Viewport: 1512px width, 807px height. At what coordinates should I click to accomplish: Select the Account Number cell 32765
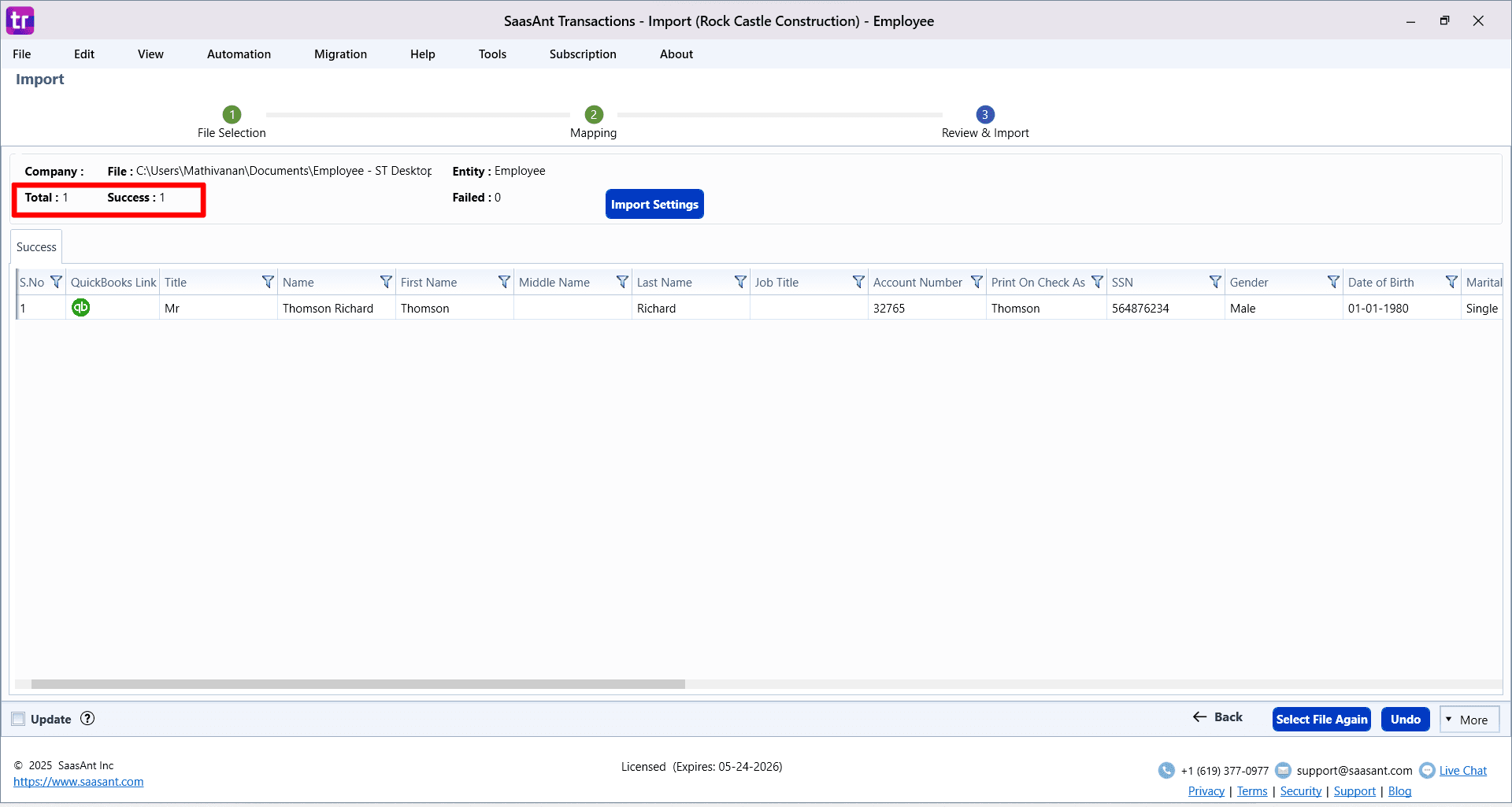[927, 308]
